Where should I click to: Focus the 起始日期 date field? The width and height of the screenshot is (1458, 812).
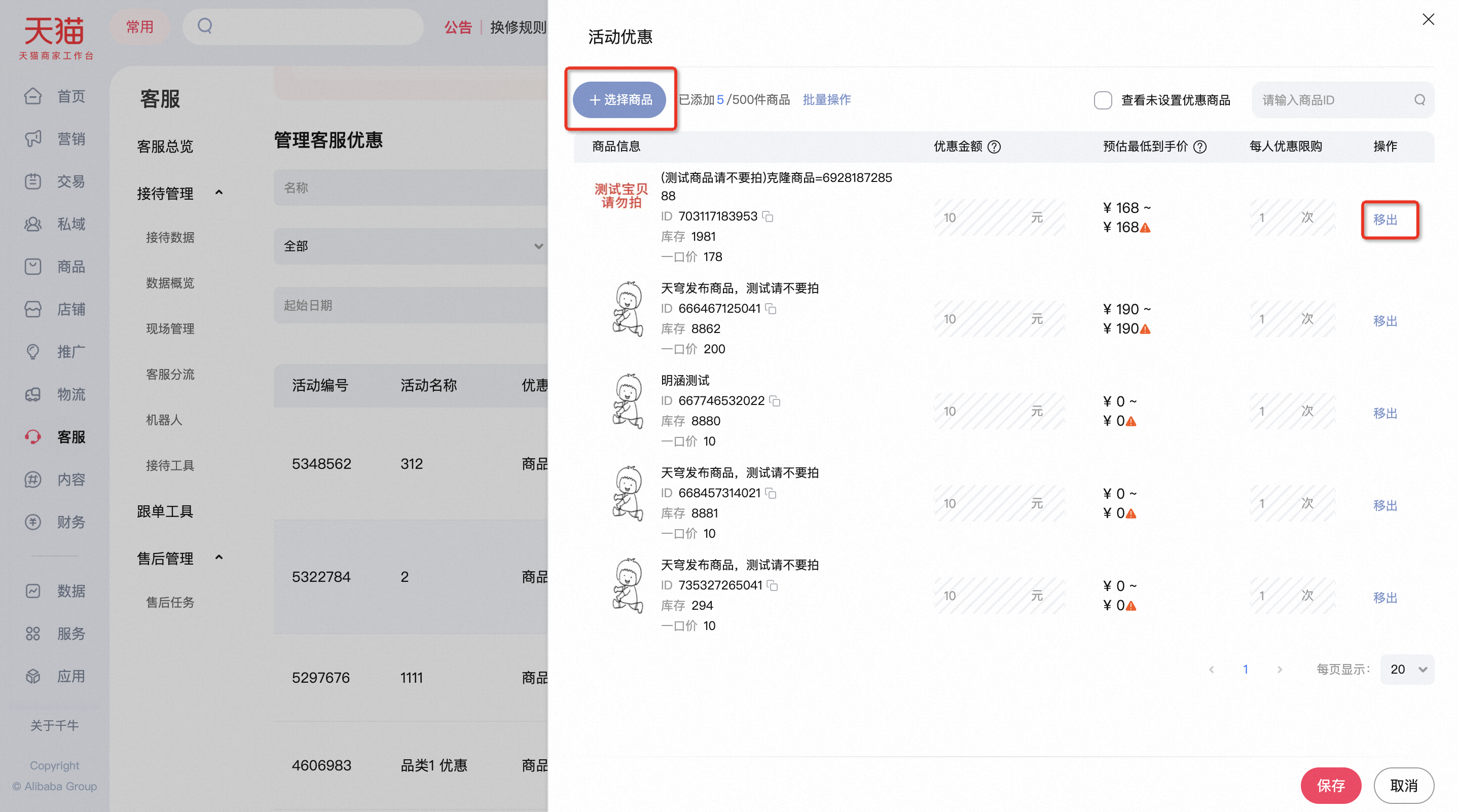[x=411, y=305]
